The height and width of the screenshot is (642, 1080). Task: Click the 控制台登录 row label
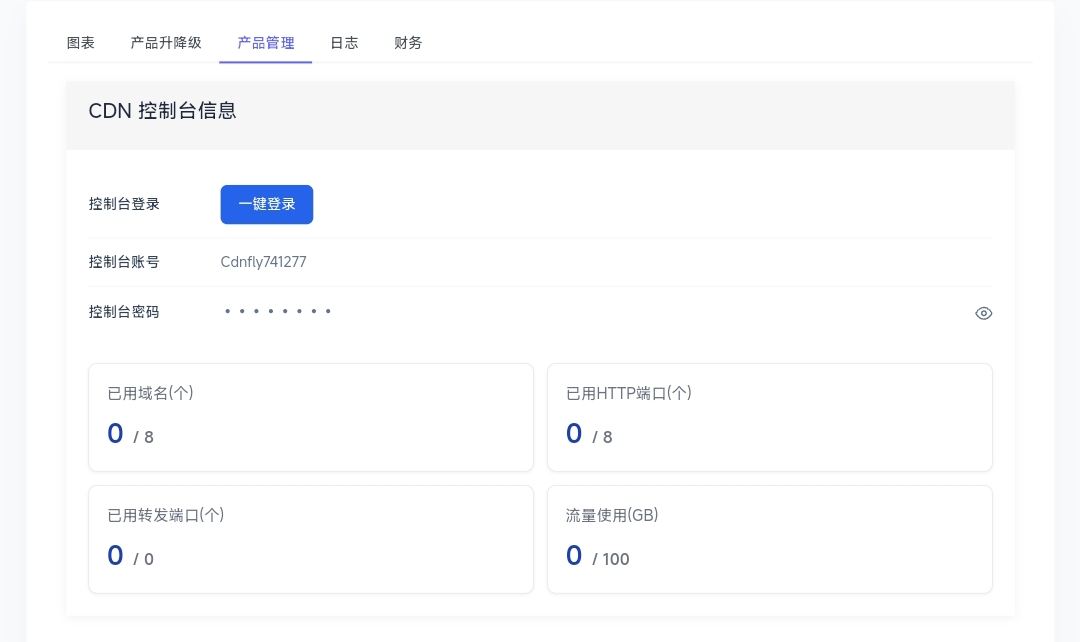click(x=123, y=204)
